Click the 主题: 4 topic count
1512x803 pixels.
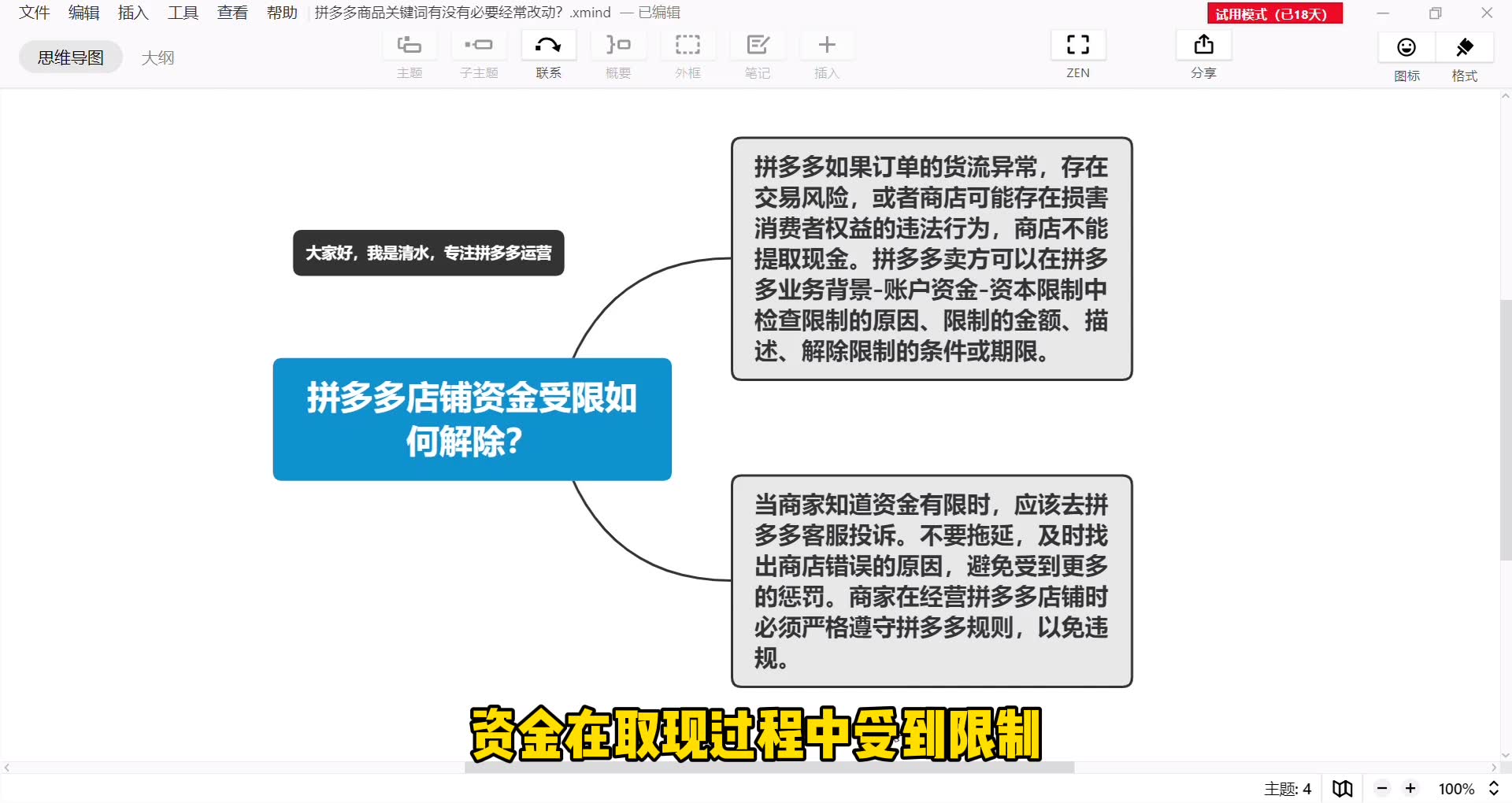click(x=1288, y=788)
